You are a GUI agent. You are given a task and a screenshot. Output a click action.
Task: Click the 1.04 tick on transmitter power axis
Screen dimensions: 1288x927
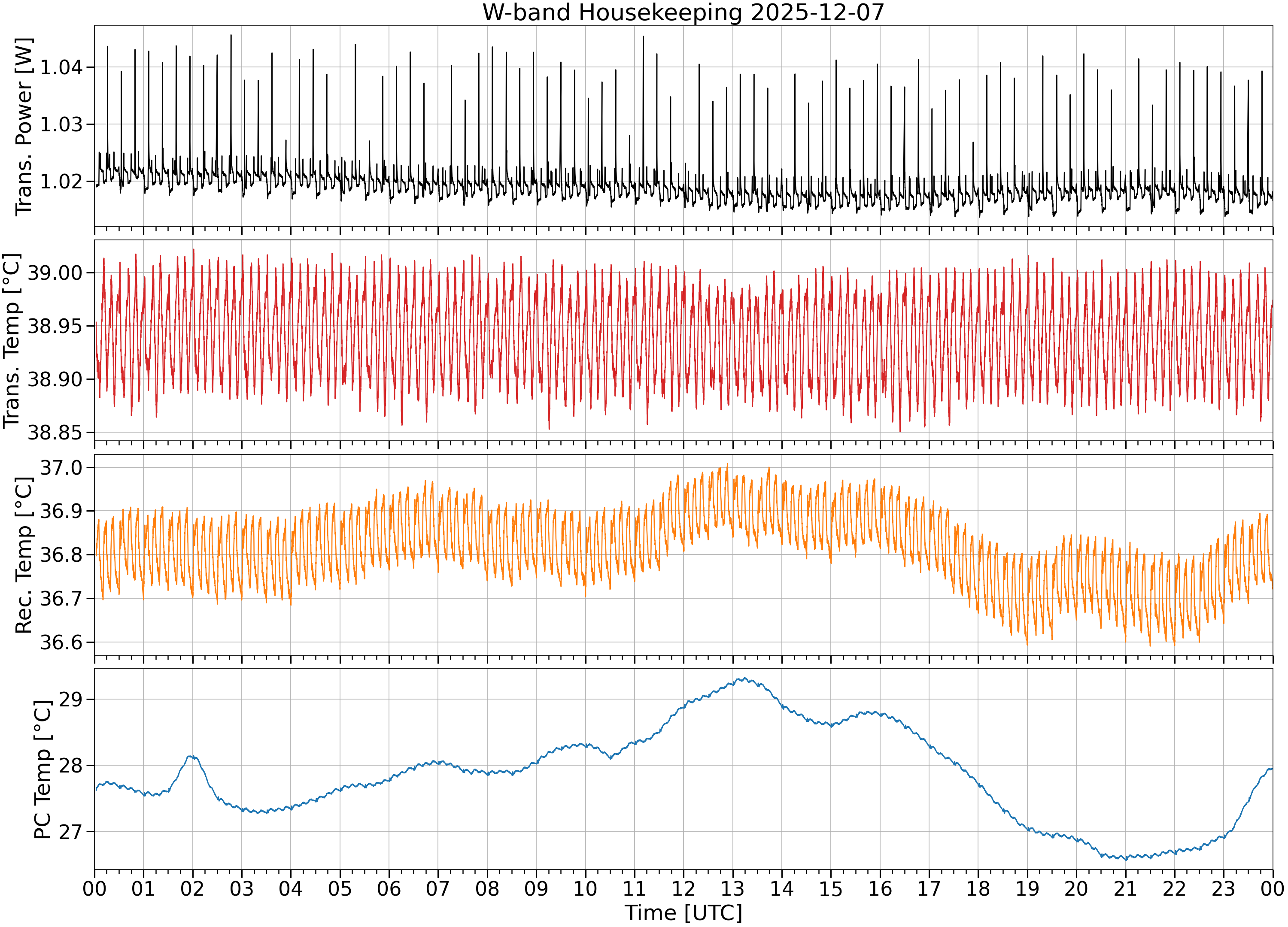click(x=61, y=67)
